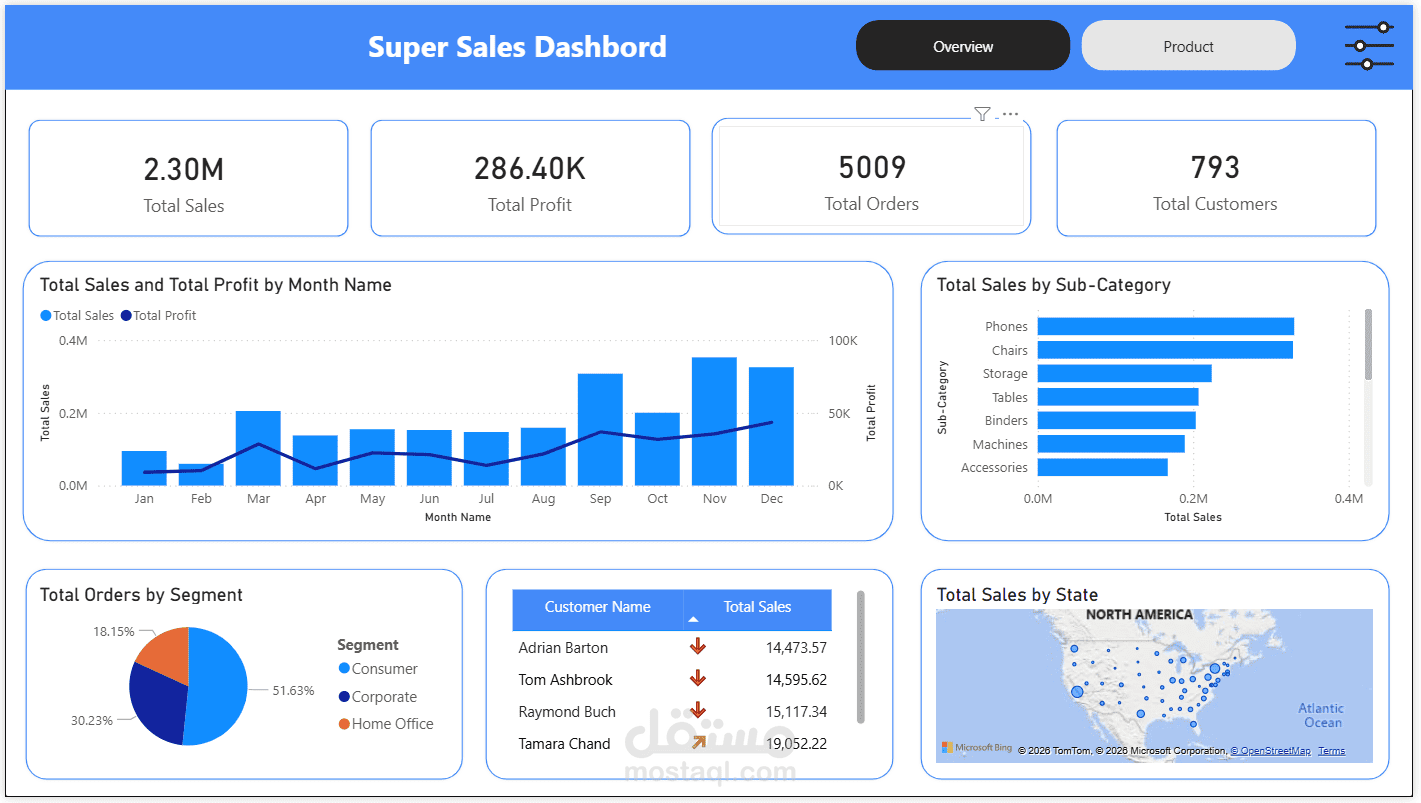Select the Sep sales bar
Image resolution: width=1421 pixels, height=803 pixels.
click(x=600, y=430)
